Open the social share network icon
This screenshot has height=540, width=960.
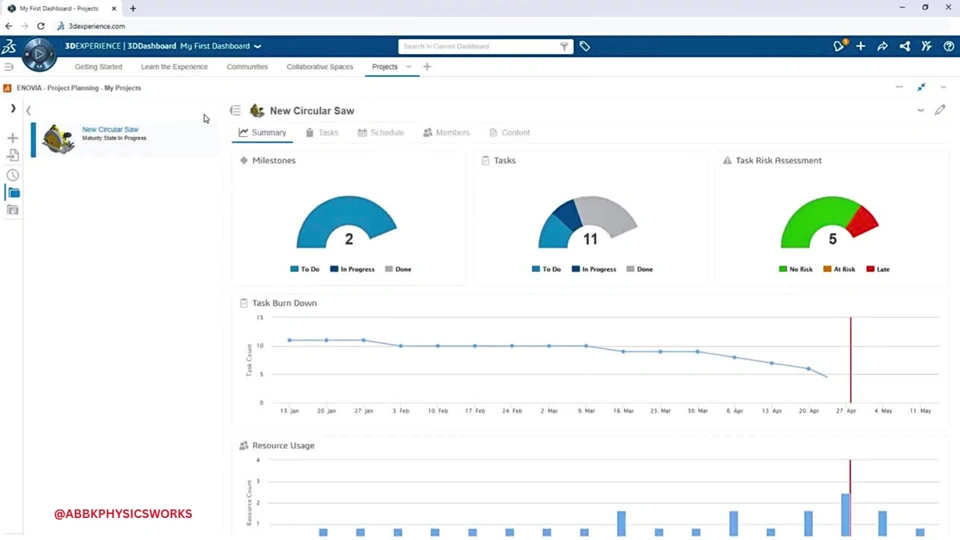pos(904,47)
